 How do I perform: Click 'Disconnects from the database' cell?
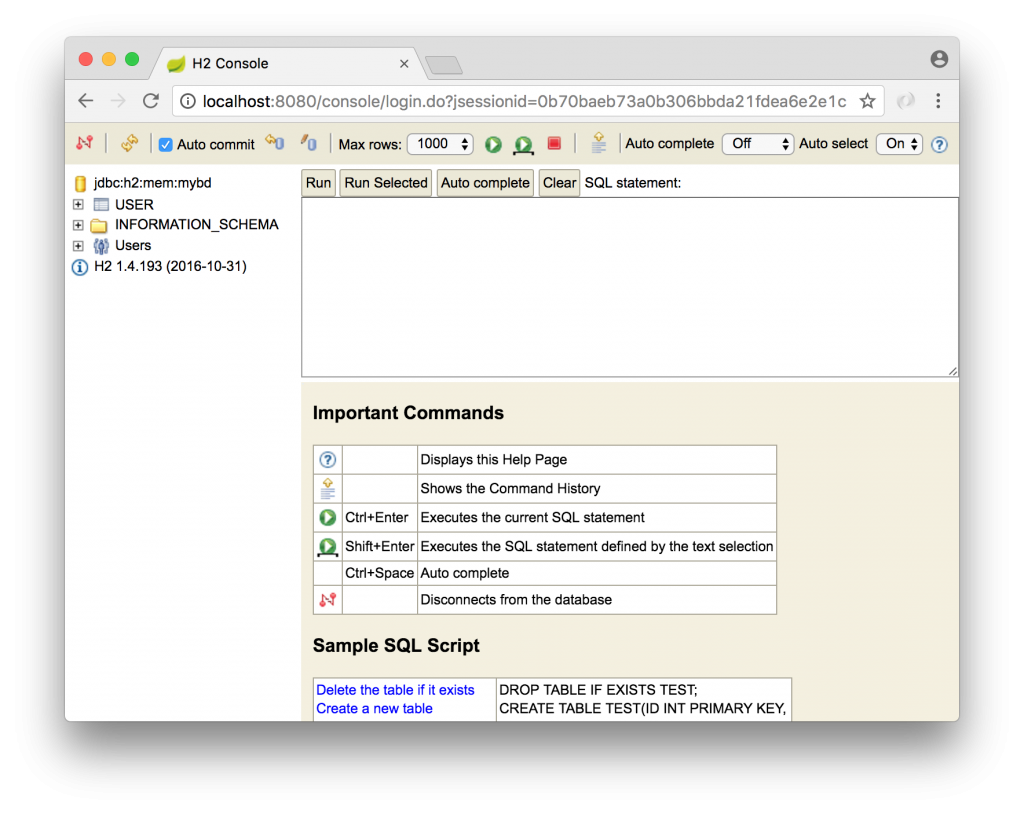coord(597,600)
